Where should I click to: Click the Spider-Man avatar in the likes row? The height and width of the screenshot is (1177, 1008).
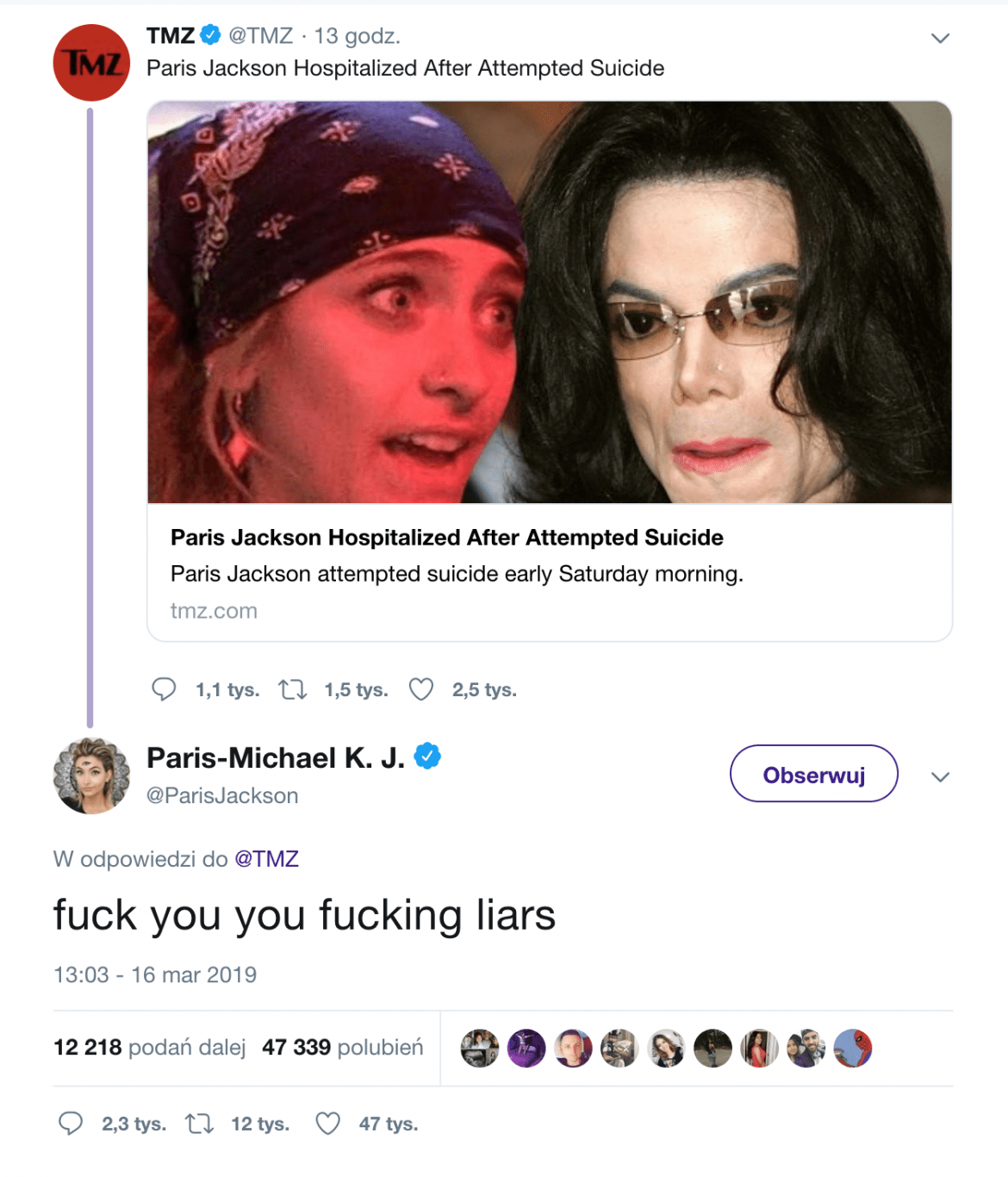(853, 1048)
